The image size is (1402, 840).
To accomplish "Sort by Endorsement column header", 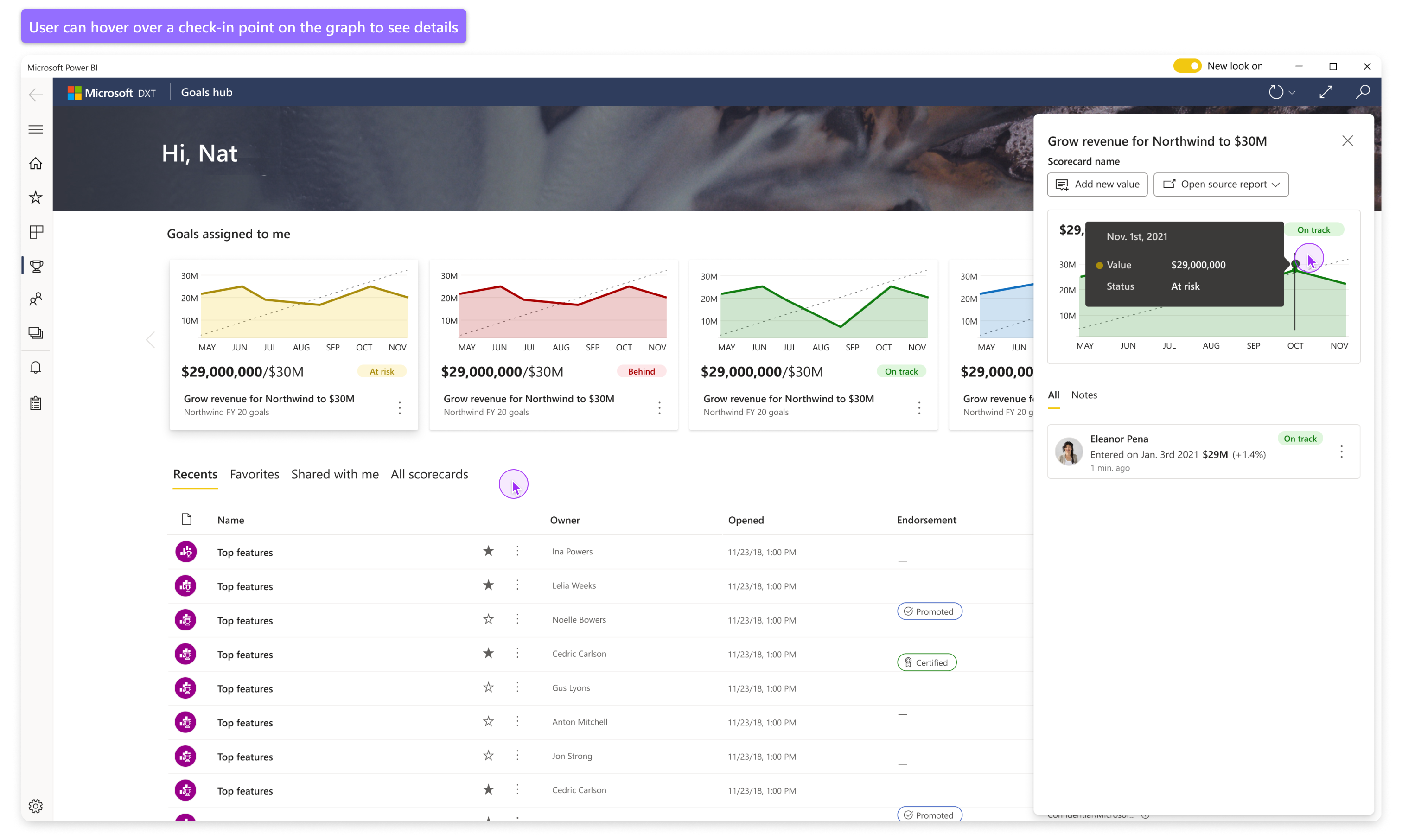I will (x=926, y=520).
